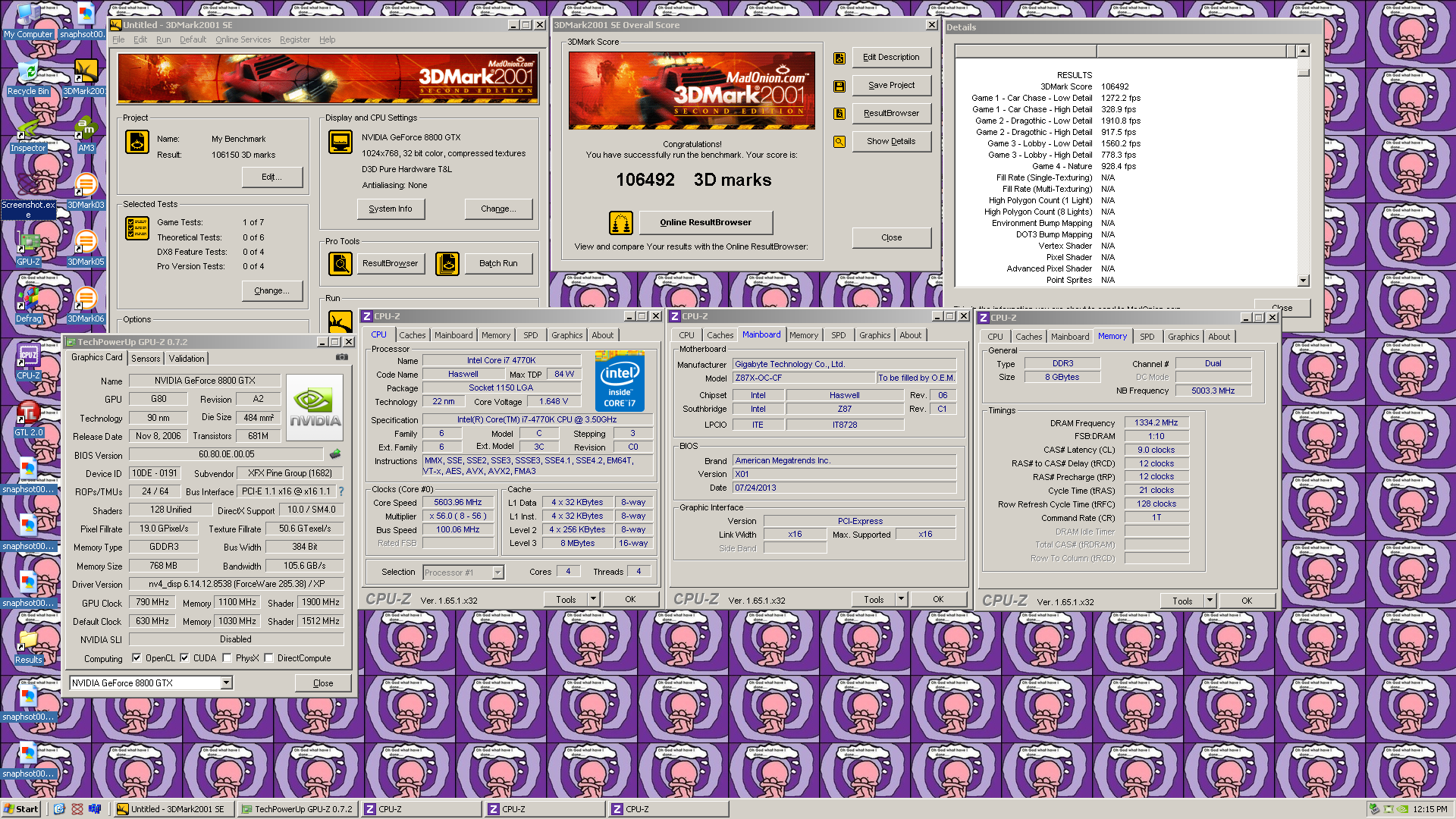
Task: Open the Results folder on desktop
Action: click(28, 646)
